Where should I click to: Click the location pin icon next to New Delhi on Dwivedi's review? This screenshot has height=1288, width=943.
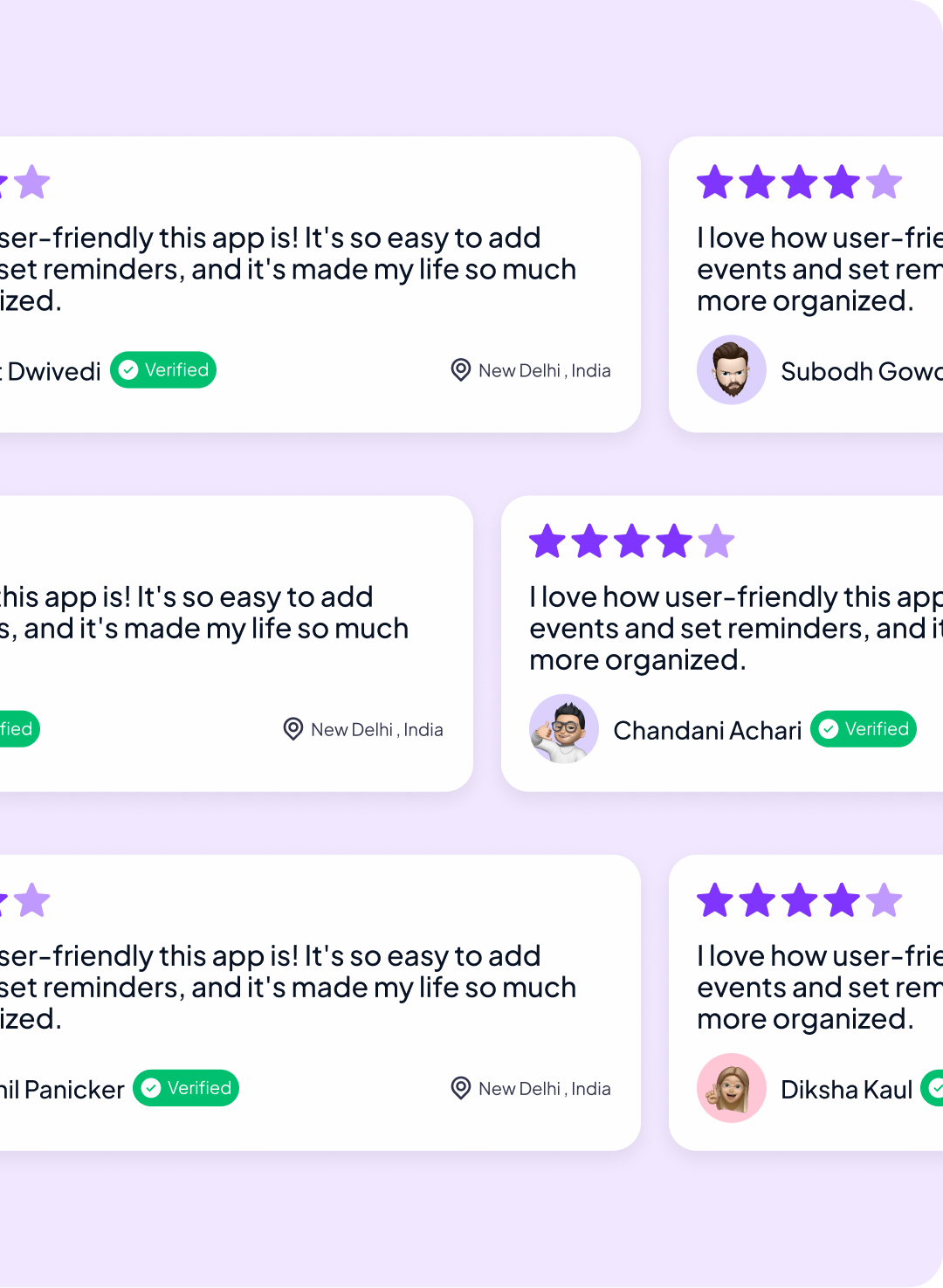click(460, 370)
